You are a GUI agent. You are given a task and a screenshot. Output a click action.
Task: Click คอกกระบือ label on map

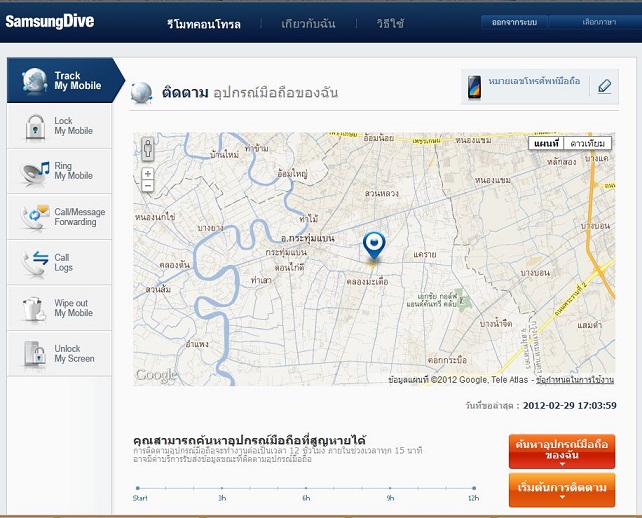447,360
